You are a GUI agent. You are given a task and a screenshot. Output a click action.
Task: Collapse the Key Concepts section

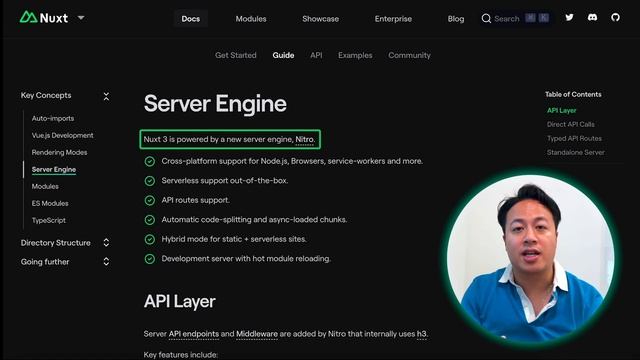(x=106, y=96)
